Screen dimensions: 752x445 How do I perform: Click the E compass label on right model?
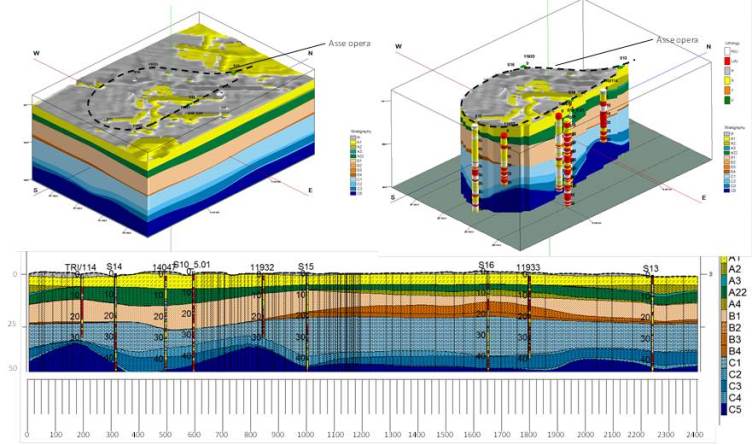[705, 198]
